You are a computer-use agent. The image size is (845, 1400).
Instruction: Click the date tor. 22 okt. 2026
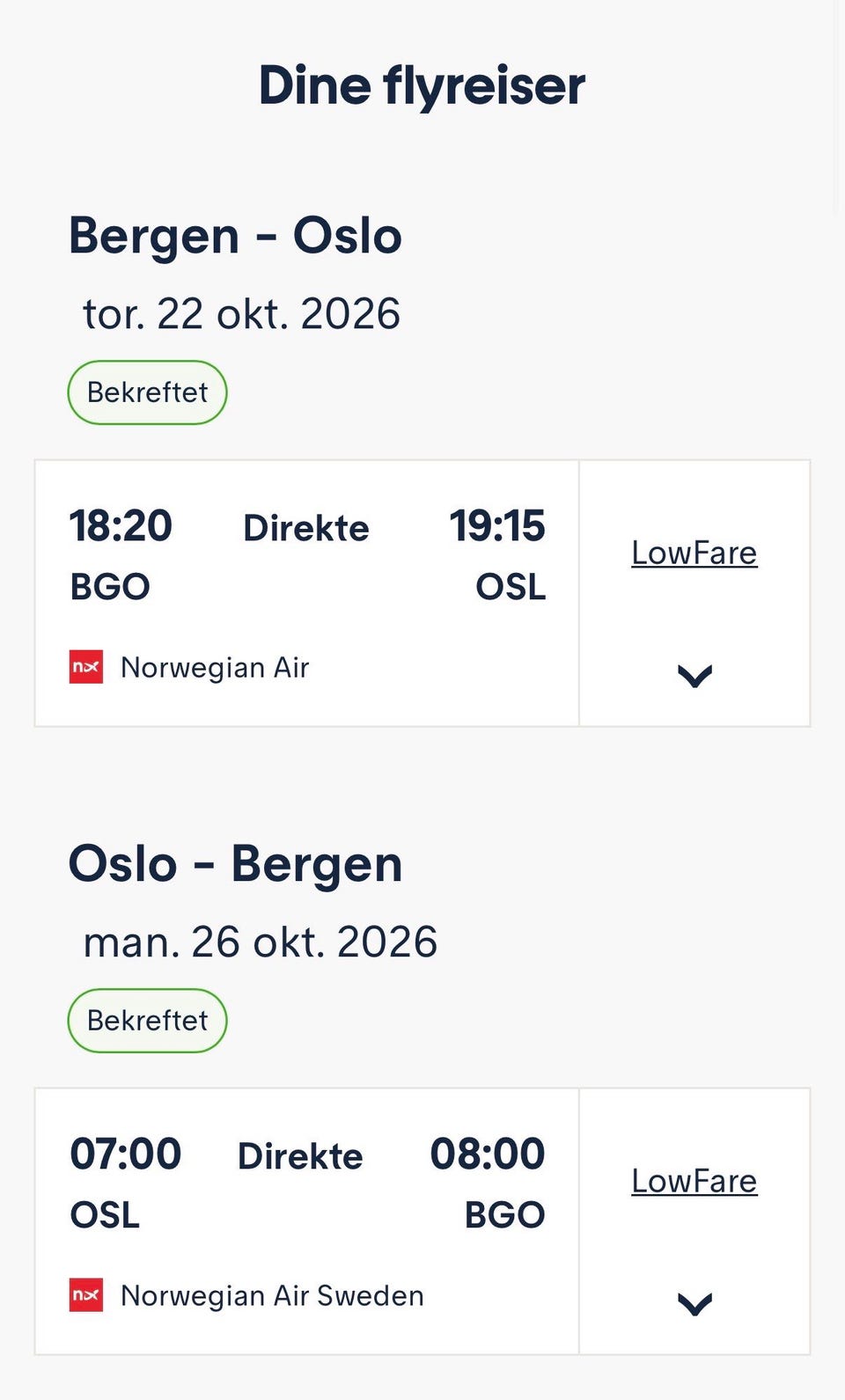(x=241, y=314)
